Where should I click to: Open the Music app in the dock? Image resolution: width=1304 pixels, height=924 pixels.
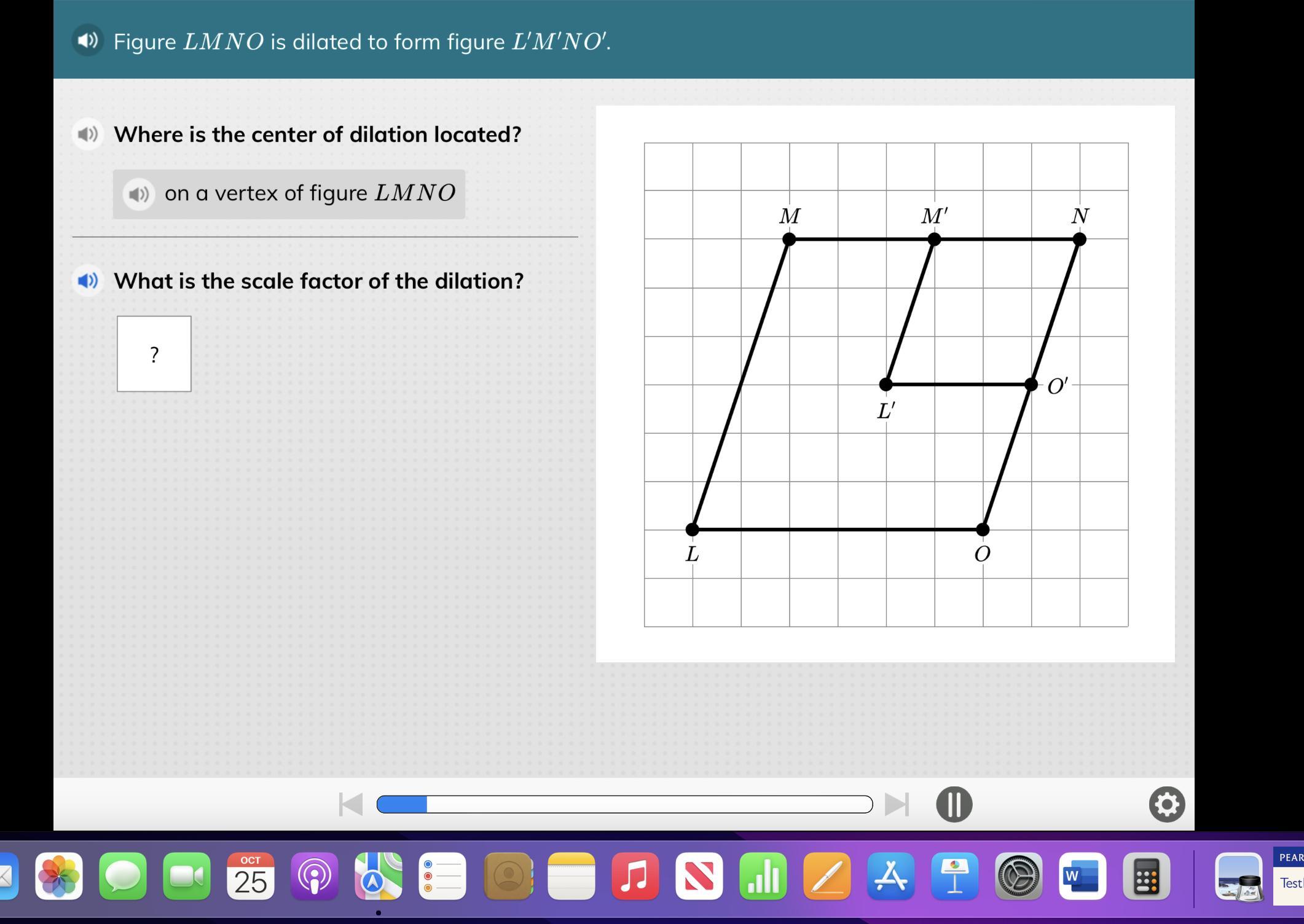click(x=635, y=876)
